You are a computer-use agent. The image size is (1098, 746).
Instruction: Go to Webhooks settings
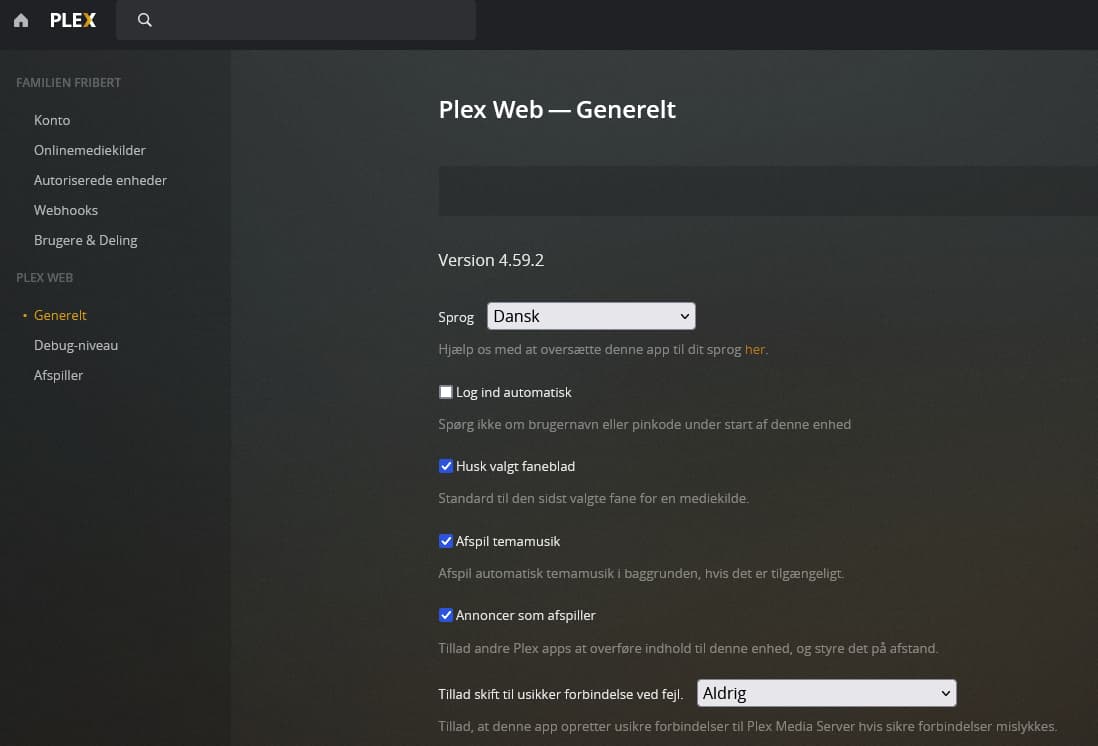(x=66, y=210)
